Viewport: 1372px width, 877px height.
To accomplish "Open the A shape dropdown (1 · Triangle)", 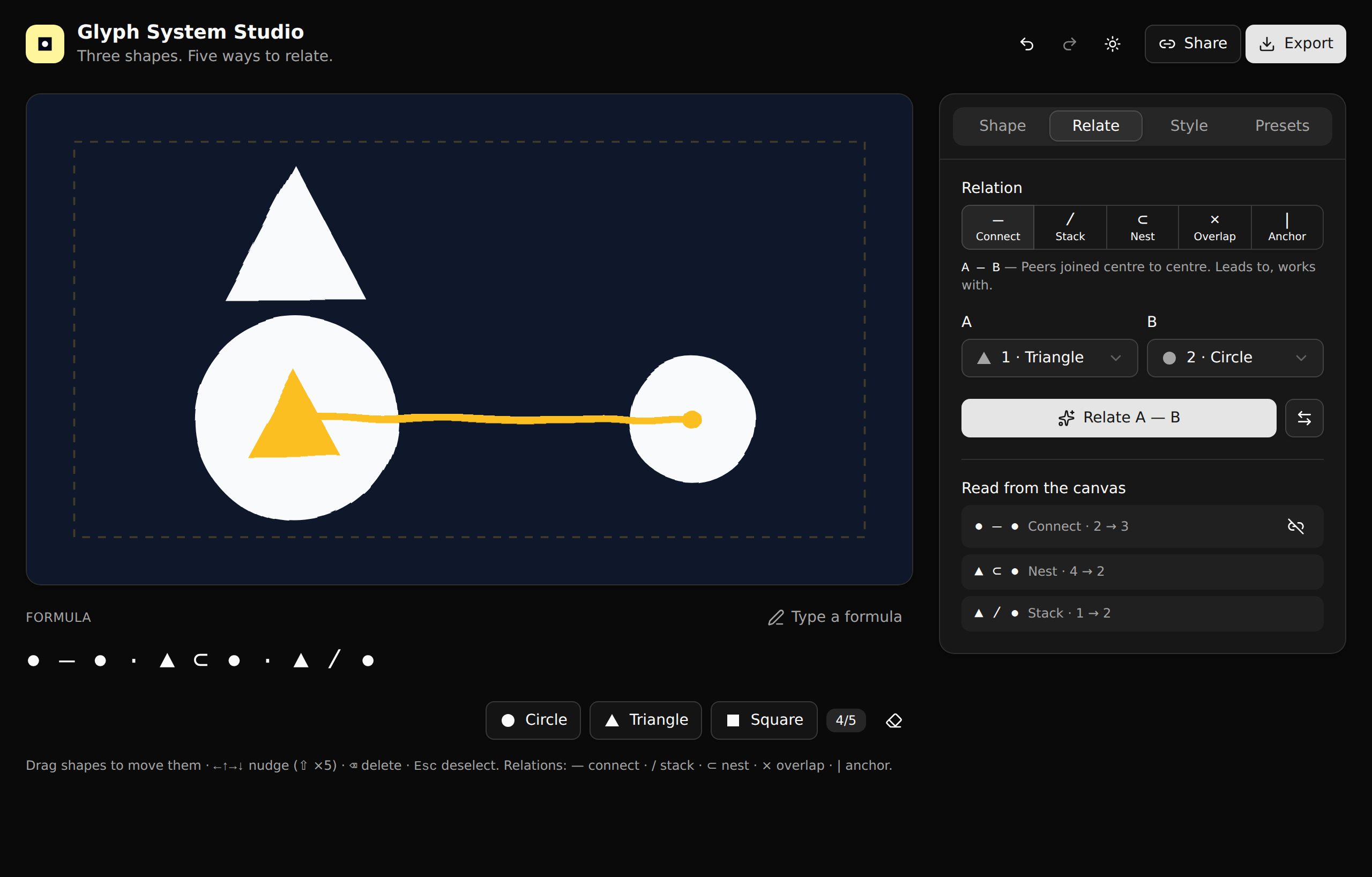I will (x=1049, y=358).
